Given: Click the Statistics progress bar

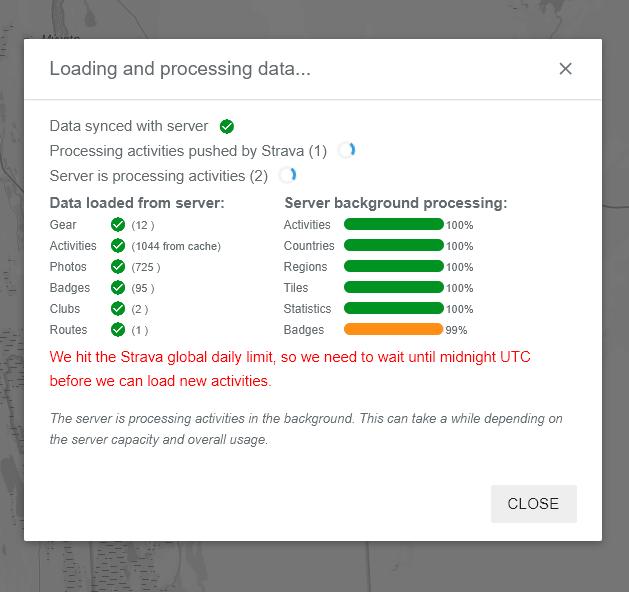Looking at the screenshot, I should pyautogui.click(x=393, y=309).
